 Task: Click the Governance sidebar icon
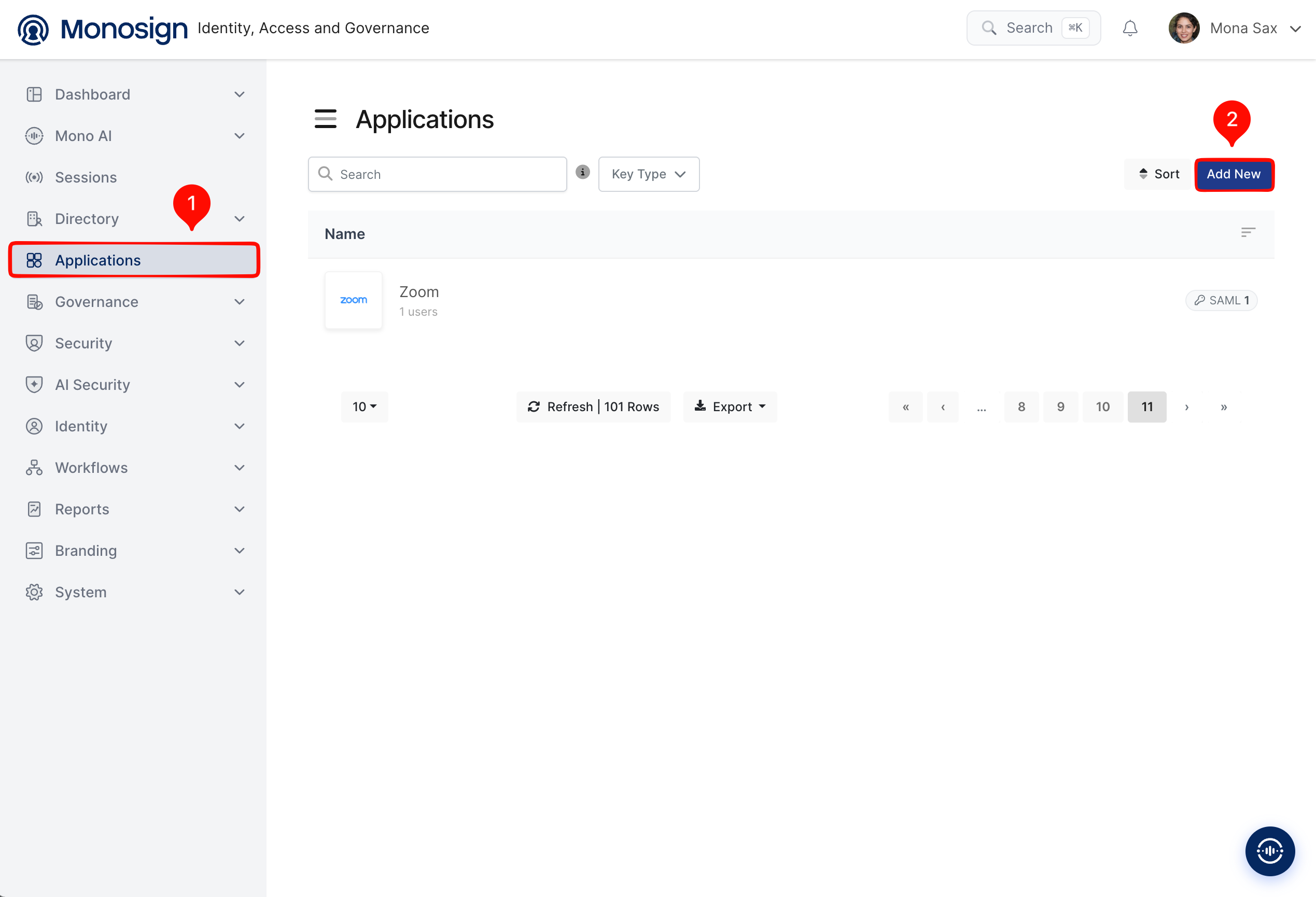pos(34,302)
